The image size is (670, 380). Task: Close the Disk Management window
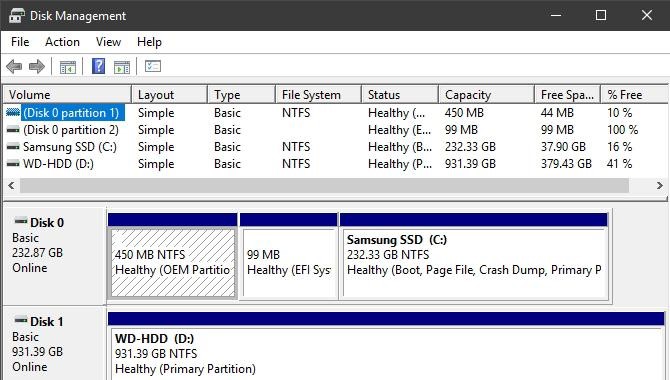pyautogui.click(x=647, y=15)
